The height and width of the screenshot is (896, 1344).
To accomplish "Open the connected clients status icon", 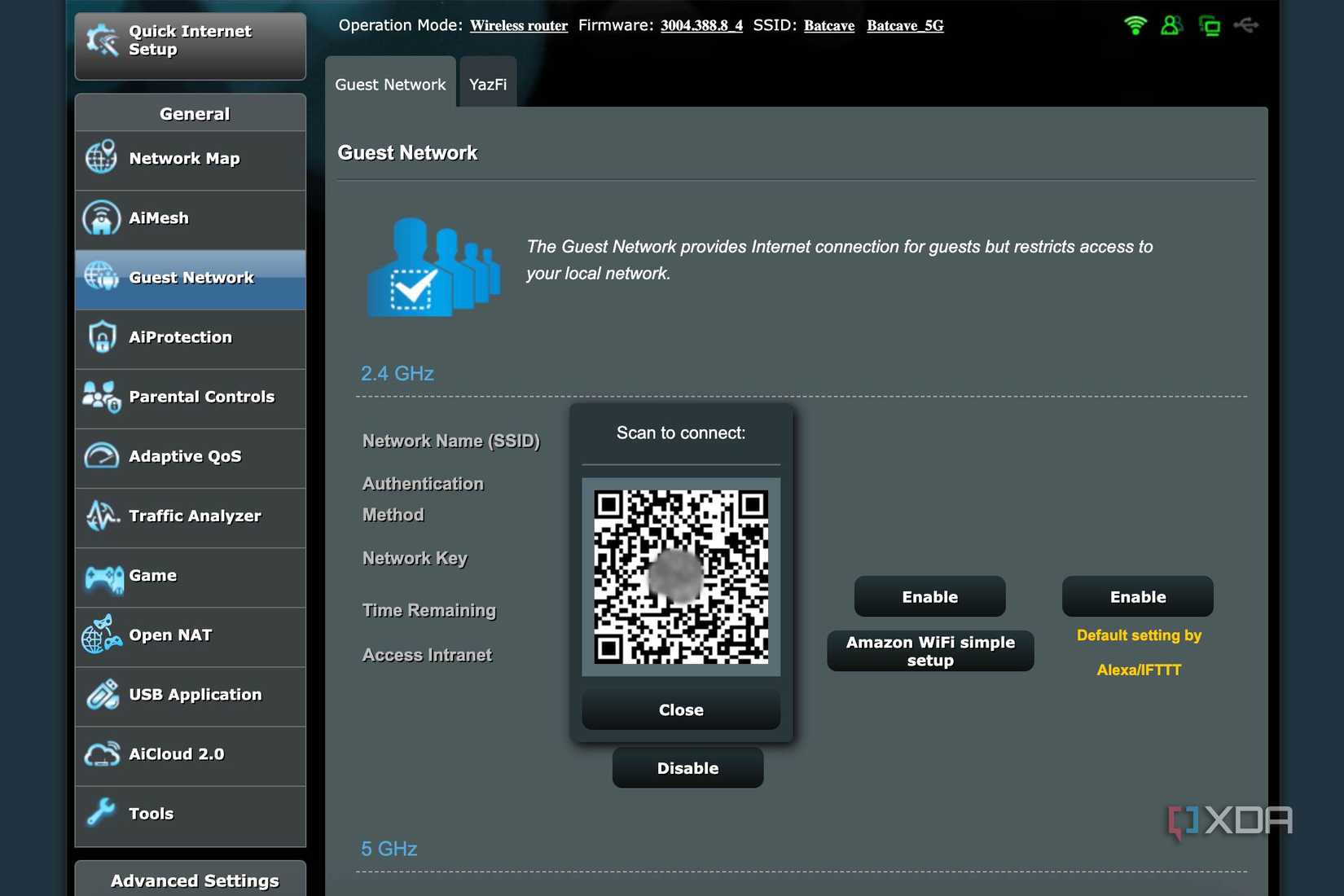I will [x=1171, y=25].
